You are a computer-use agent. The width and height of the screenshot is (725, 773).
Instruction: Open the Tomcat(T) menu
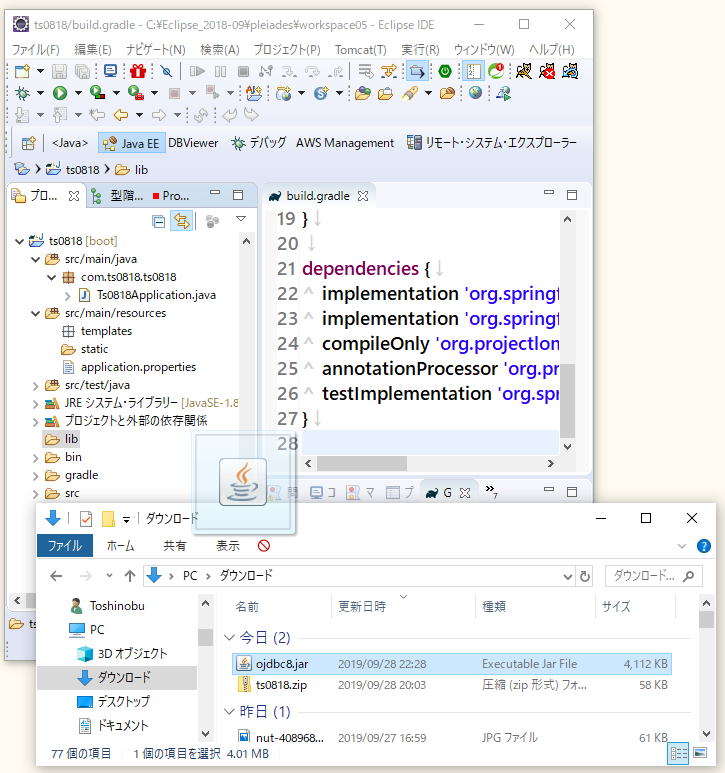click(361, 50)
